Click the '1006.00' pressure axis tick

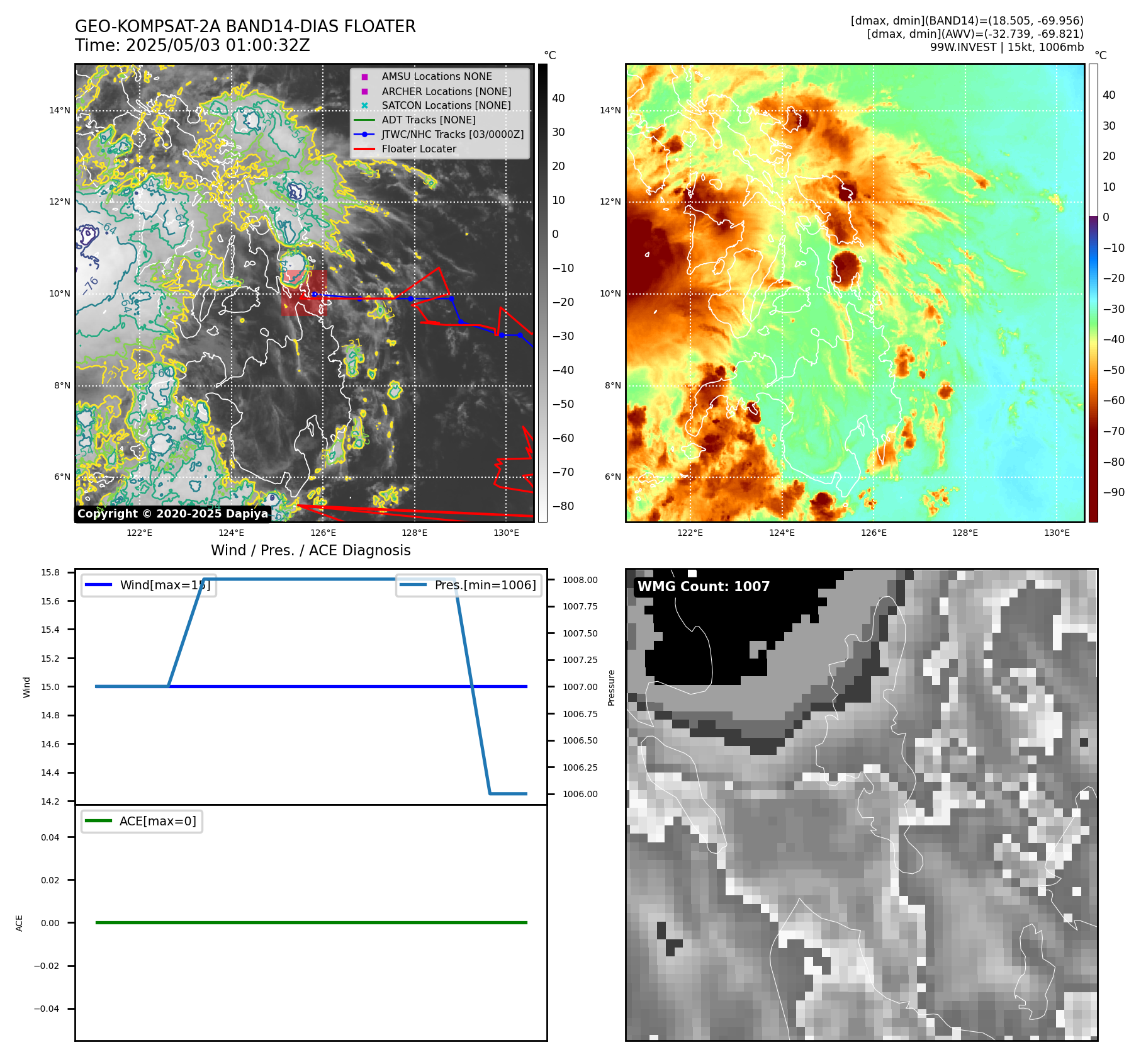(x=580, y=794)
